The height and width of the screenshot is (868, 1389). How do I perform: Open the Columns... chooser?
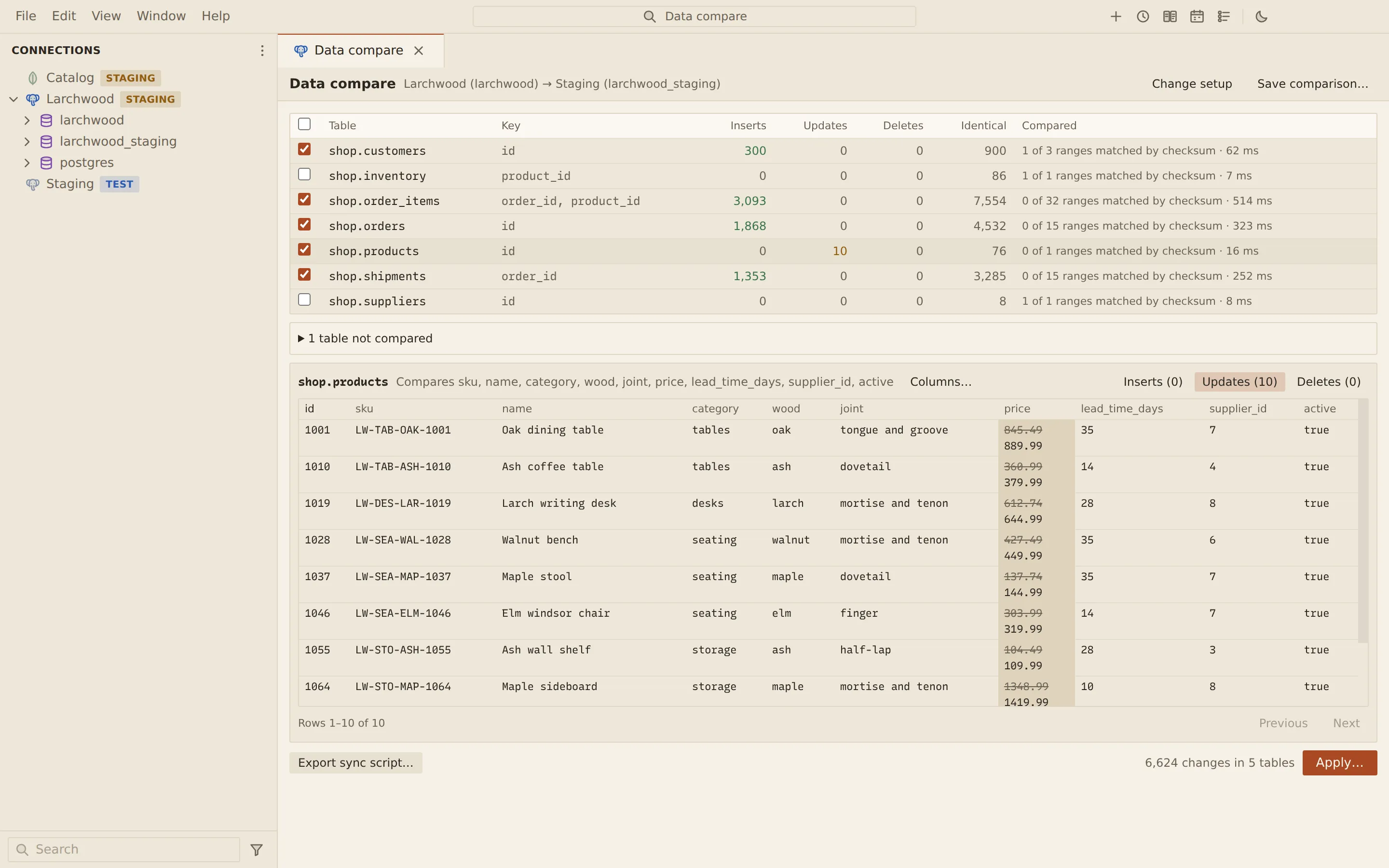point(941,382)
